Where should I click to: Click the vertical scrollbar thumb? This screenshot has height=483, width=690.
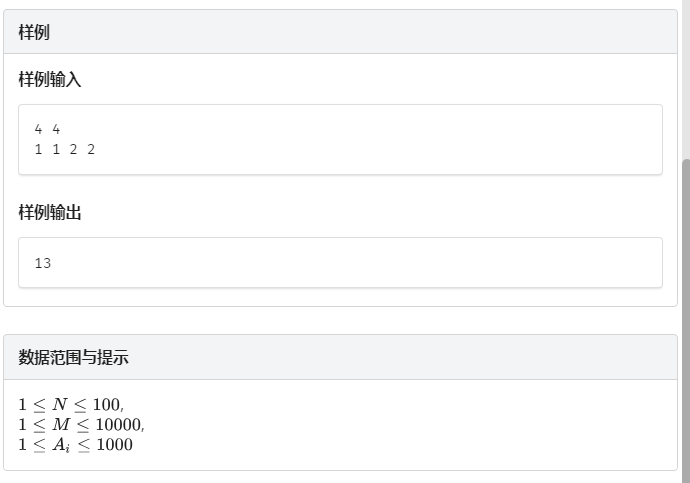tap(685, 320)
